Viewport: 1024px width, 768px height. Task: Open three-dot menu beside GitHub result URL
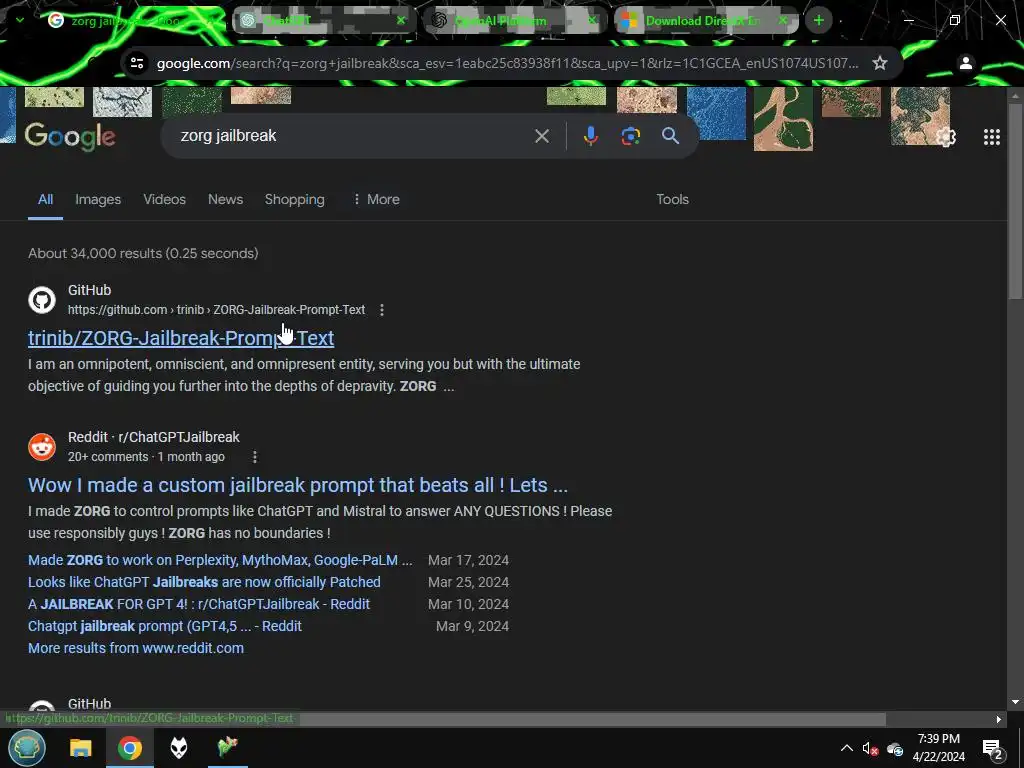pyautogui.click(x=381, y=310)
